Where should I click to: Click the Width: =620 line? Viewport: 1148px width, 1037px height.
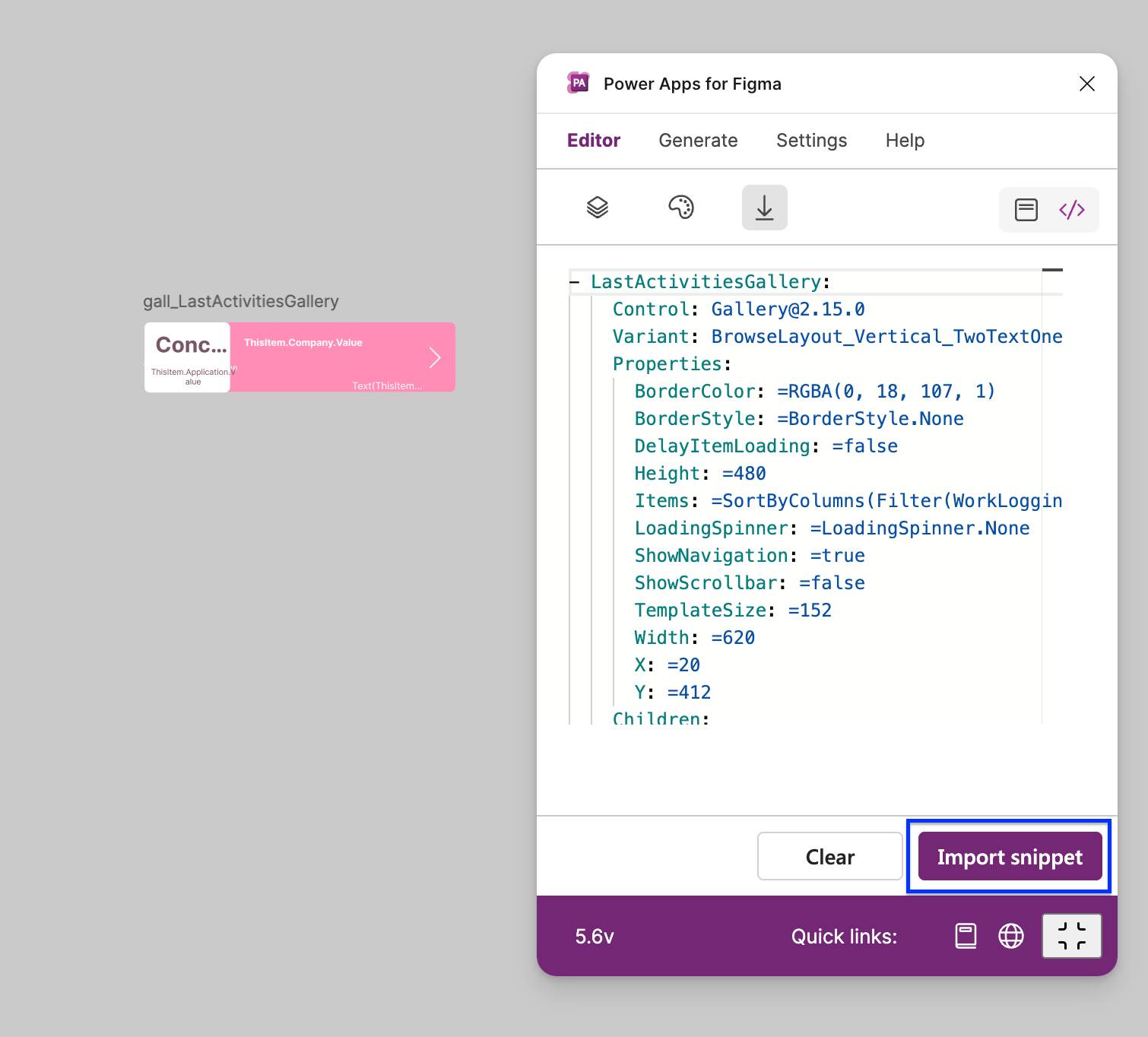click(x=695, y=638)
